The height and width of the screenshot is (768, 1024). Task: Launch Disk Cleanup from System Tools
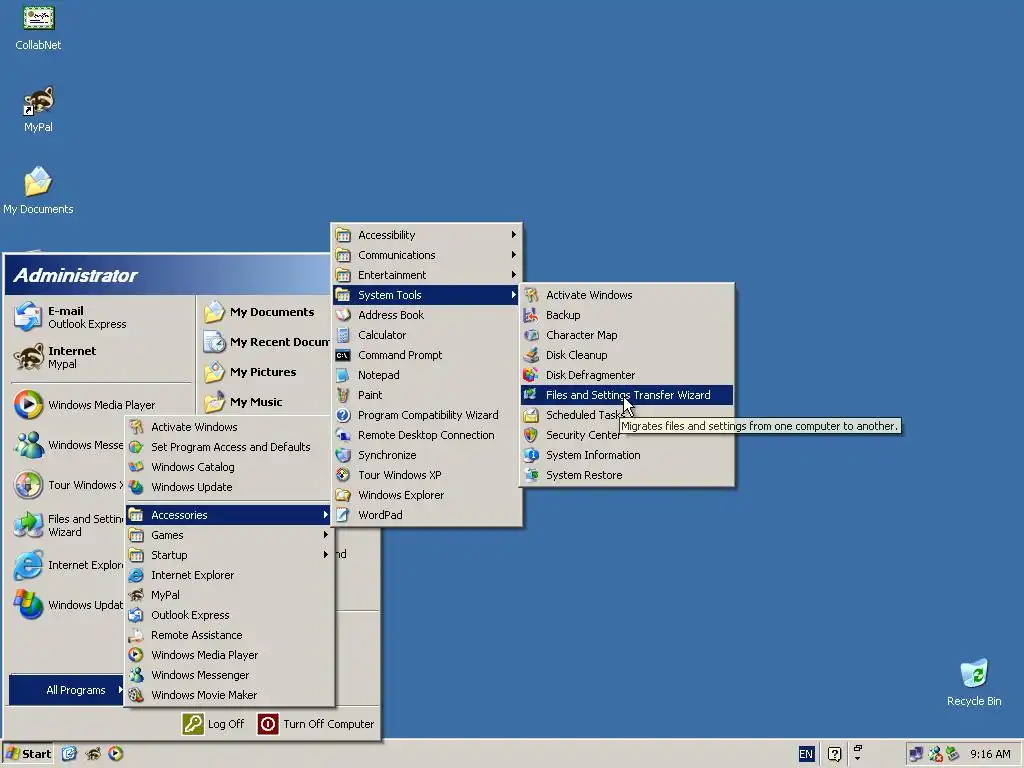(x=627, y=355)
